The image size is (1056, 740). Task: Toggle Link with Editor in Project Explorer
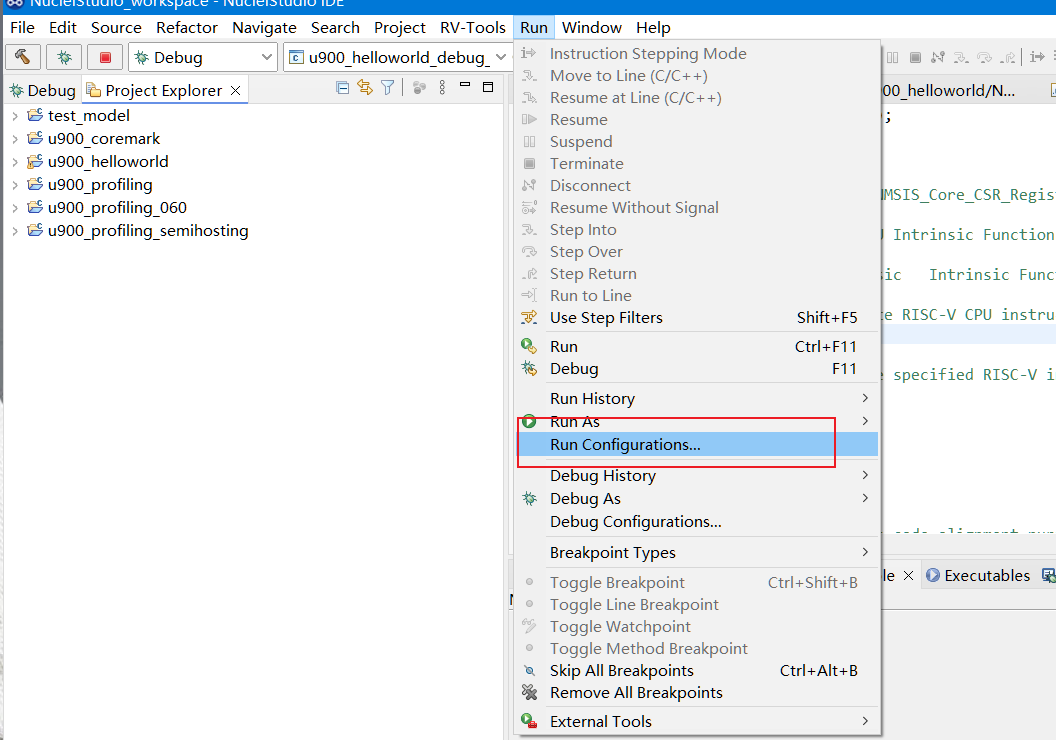pyautogui.click(x=365, y=88)
